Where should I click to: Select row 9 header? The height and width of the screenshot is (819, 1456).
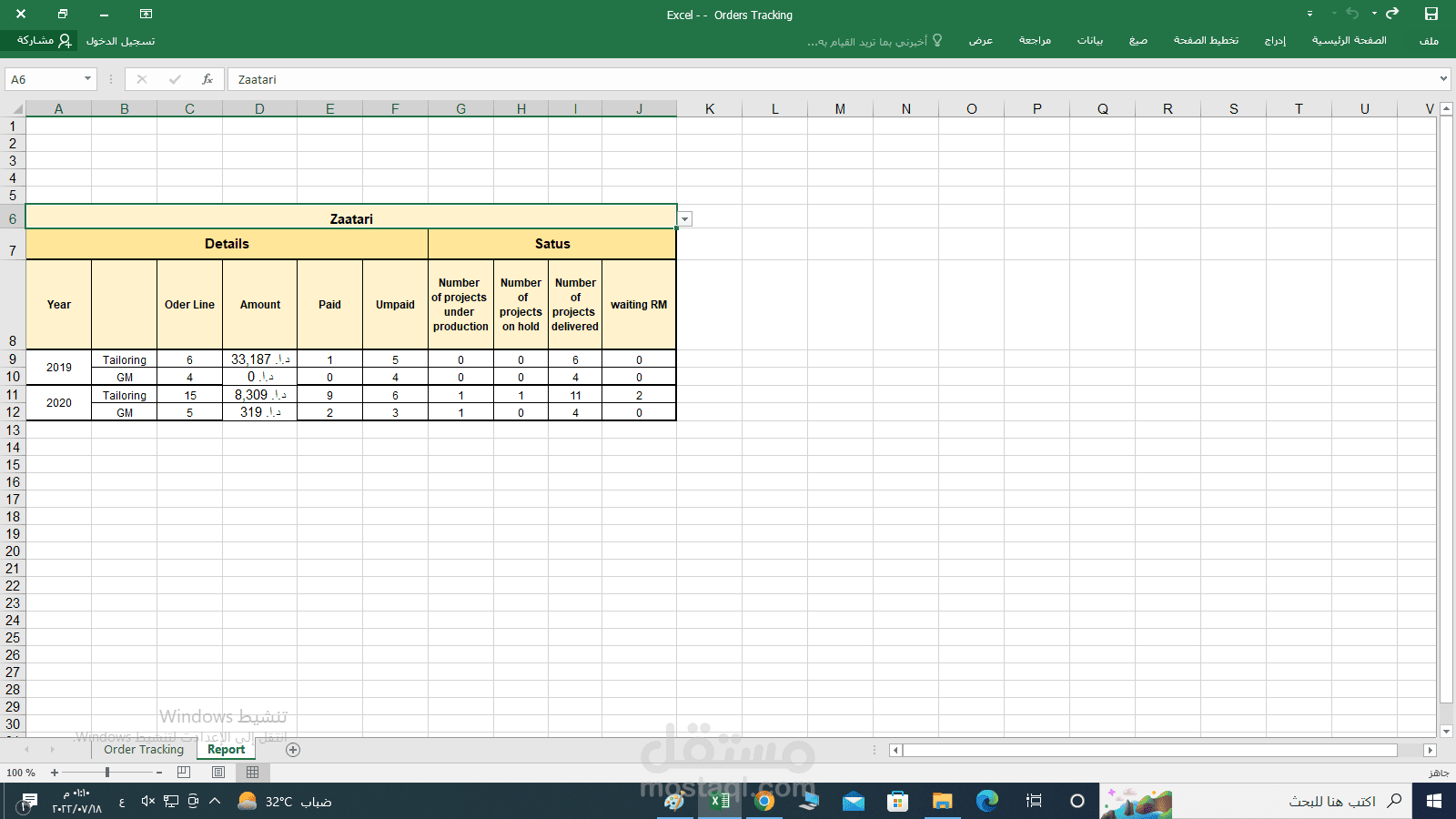click(x=13, y=359)
